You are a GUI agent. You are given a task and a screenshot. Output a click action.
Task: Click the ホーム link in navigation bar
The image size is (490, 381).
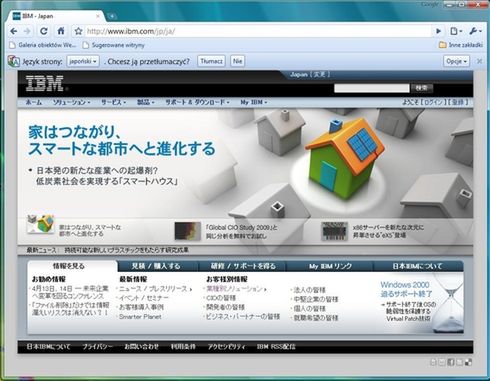[x=34, y=102]
